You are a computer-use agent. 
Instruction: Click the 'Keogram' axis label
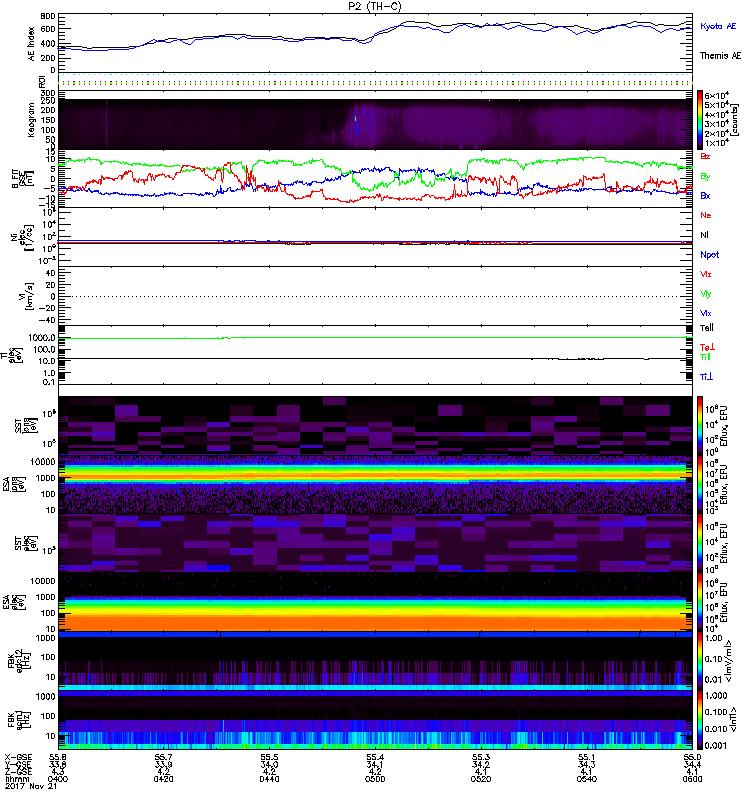tap(32, 119)
